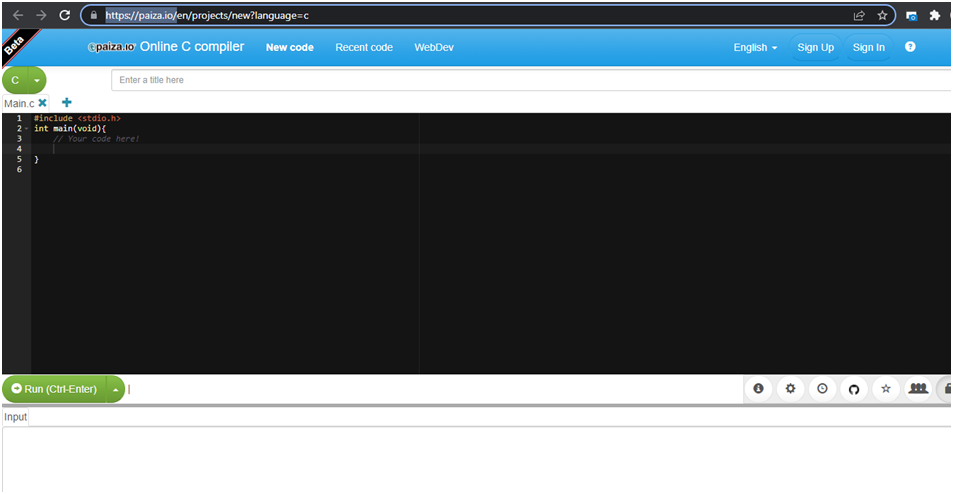953x494 pixels.
Task: Open editor settings gear icon
Action: point(790,389)
